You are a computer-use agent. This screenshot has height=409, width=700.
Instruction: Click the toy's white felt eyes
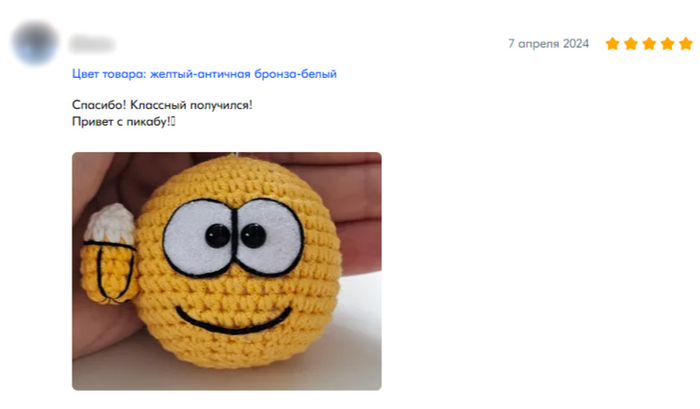(233, 238)
